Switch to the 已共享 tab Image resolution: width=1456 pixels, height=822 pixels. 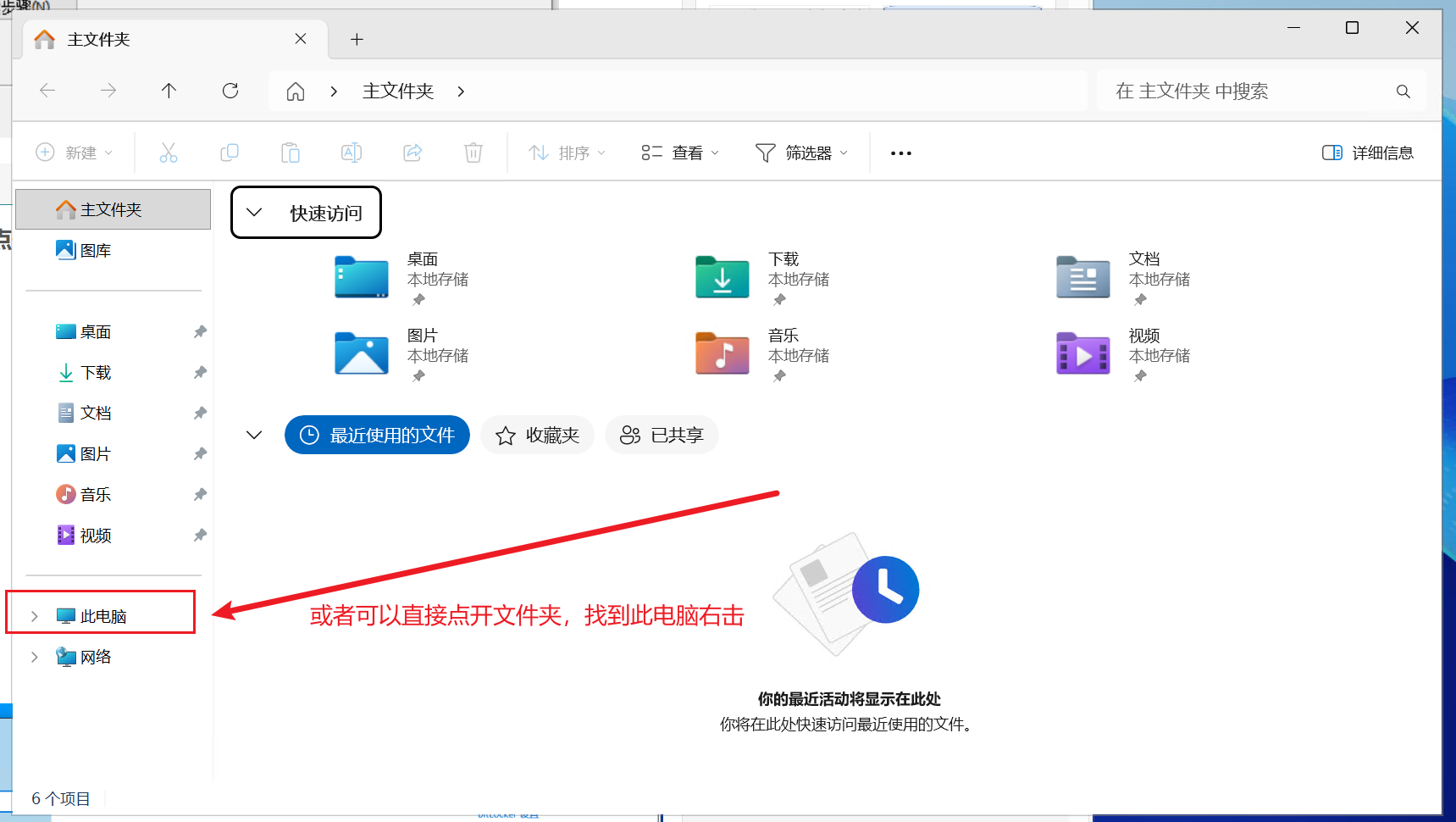pyautogui.click(x=662, y=435)
